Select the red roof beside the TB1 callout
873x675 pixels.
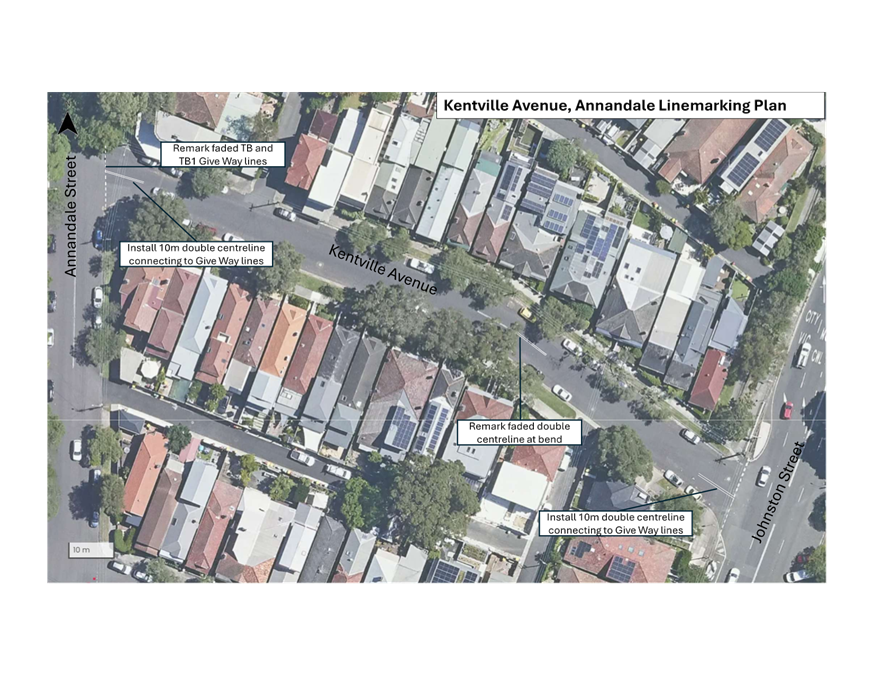pyautogui.click(x=306, y=160)
